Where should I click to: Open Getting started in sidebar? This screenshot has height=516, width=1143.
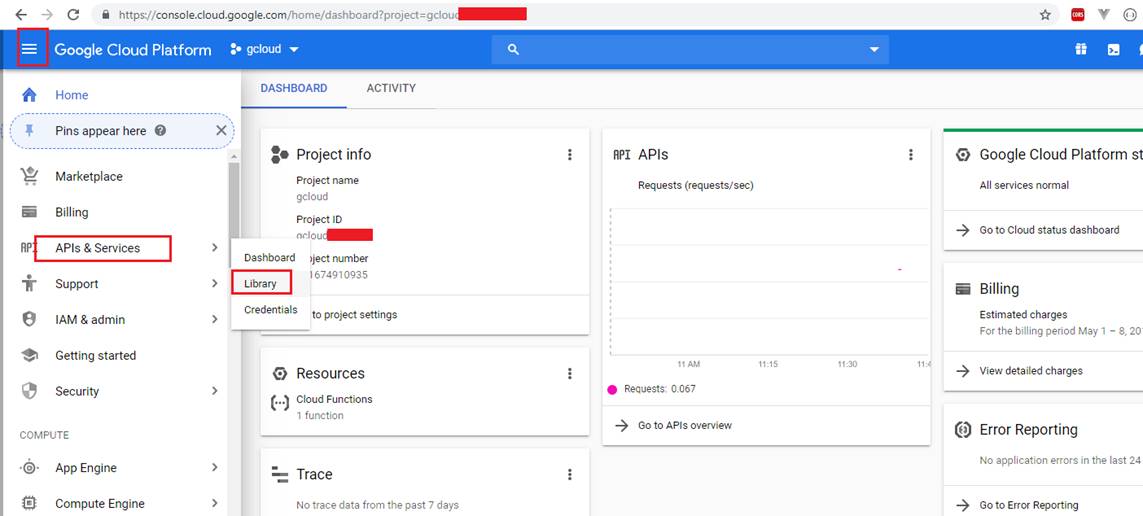pos(95,355)
